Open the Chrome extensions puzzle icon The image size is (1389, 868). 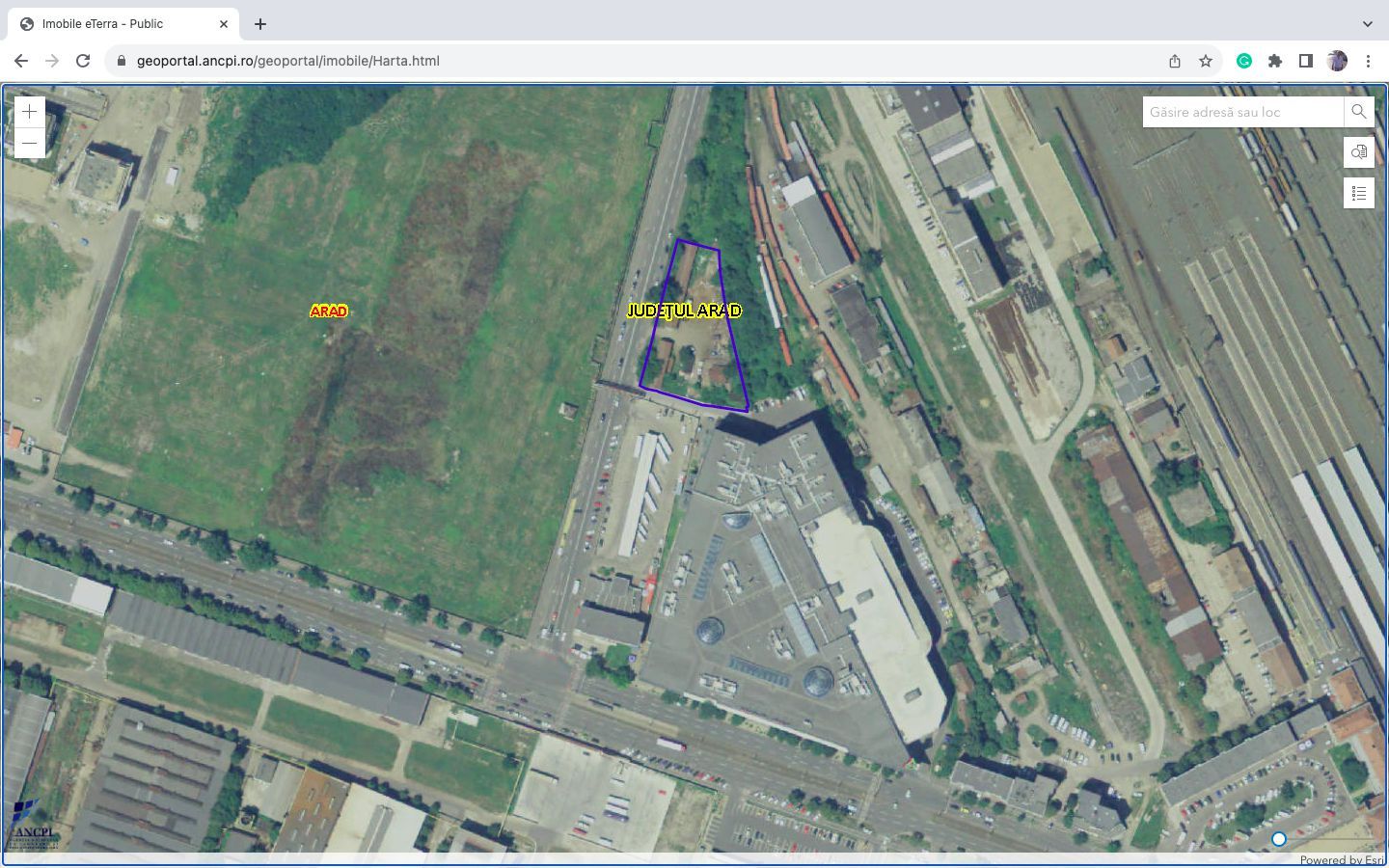pyautogui.click(x=1275, y=60)
